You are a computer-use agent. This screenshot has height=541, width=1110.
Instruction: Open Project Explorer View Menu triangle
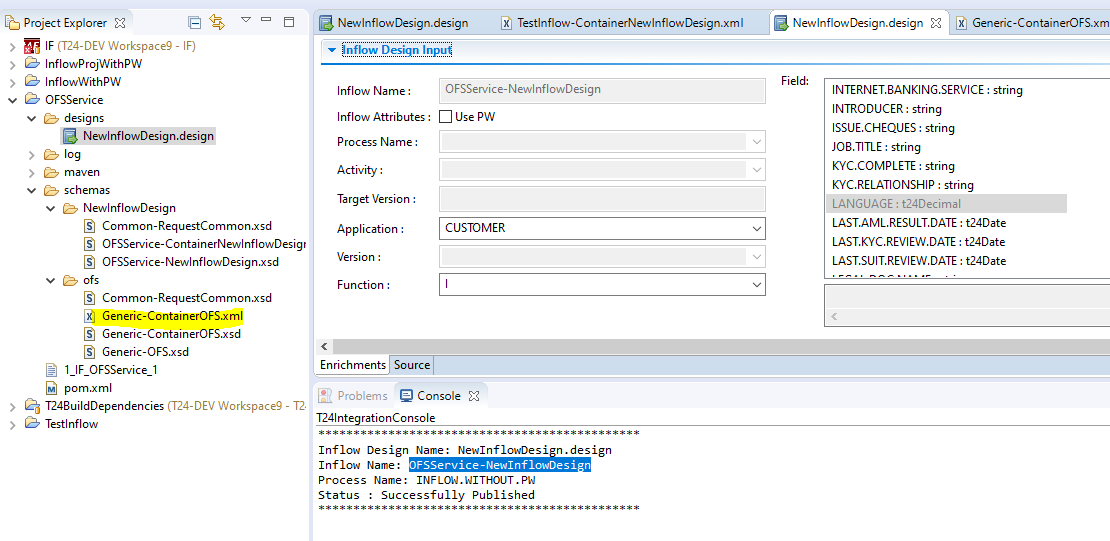(x=245, y=21)
